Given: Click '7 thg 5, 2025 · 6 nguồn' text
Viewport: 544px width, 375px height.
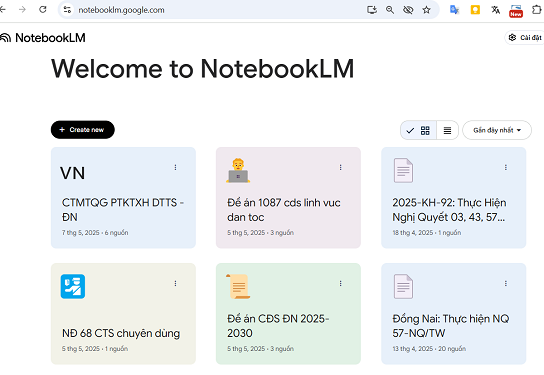Looking at the screenshot, I should coord(95,233).
